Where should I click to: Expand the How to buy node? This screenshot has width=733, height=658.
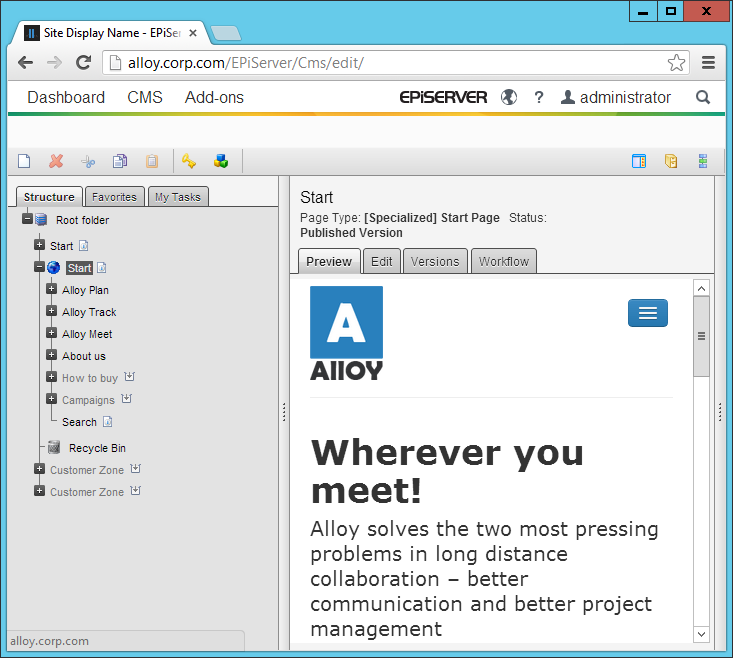pos(51,377)
